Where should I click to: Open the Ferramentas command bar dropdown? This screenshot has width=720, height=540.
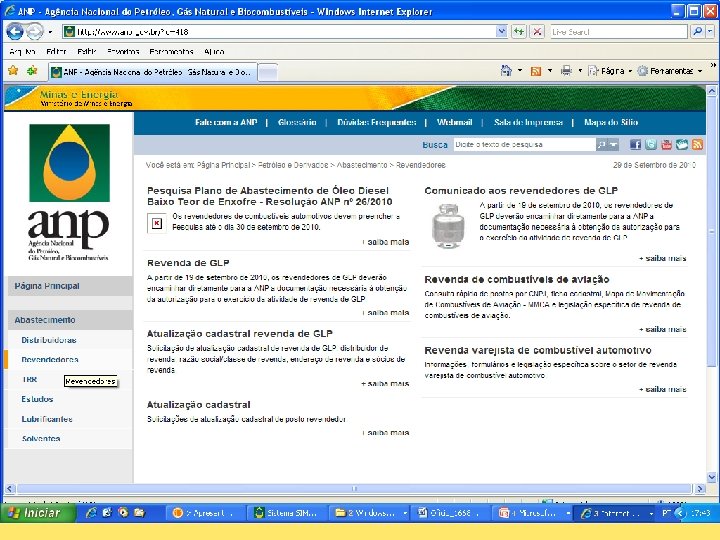670,71
